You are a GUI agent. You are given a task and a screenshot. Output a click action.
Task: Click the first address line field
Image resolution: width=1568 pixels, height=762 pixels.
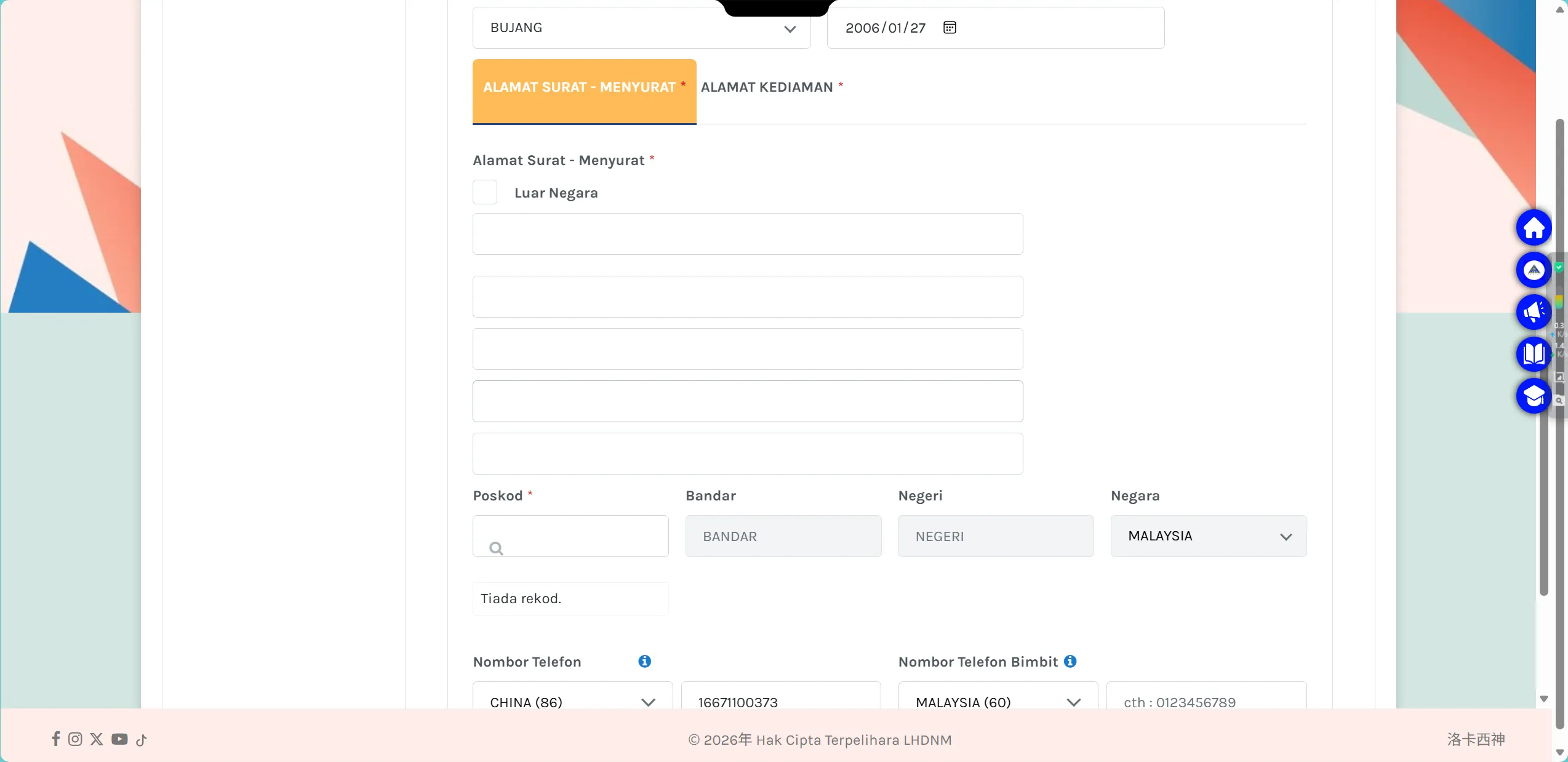click(748, 234)
